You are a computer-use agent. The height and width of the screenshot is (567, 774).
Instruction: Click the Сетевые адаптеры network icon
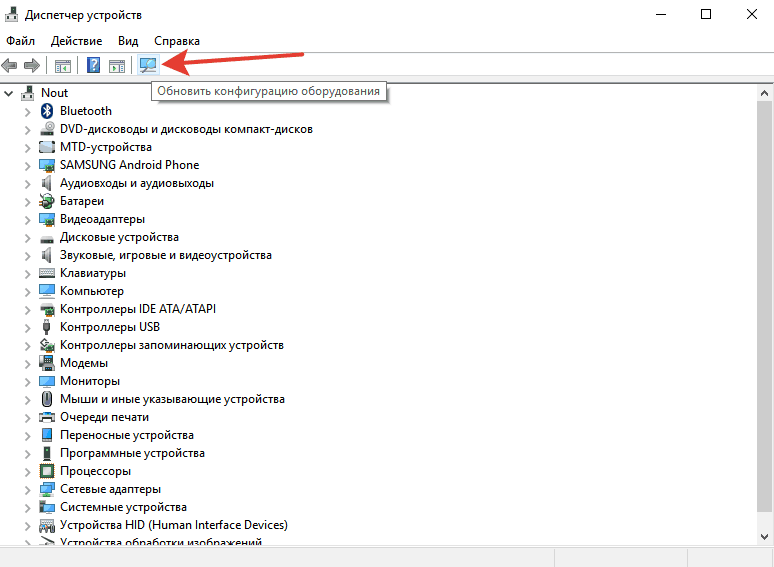pos(47,489)
